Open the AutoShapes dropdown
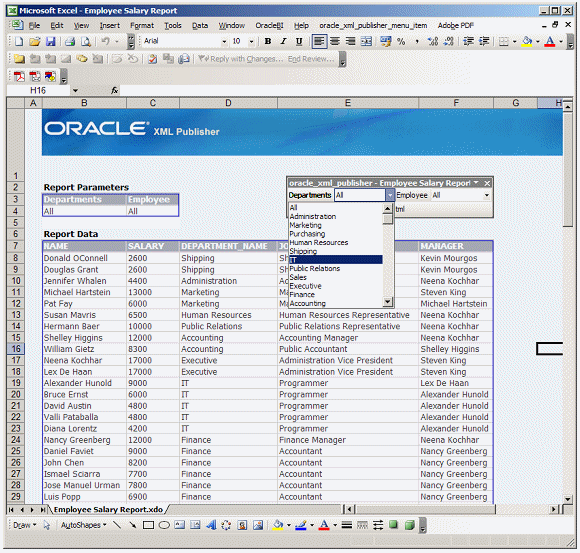Viewport: 580px width, 553px height. [84, 525]
